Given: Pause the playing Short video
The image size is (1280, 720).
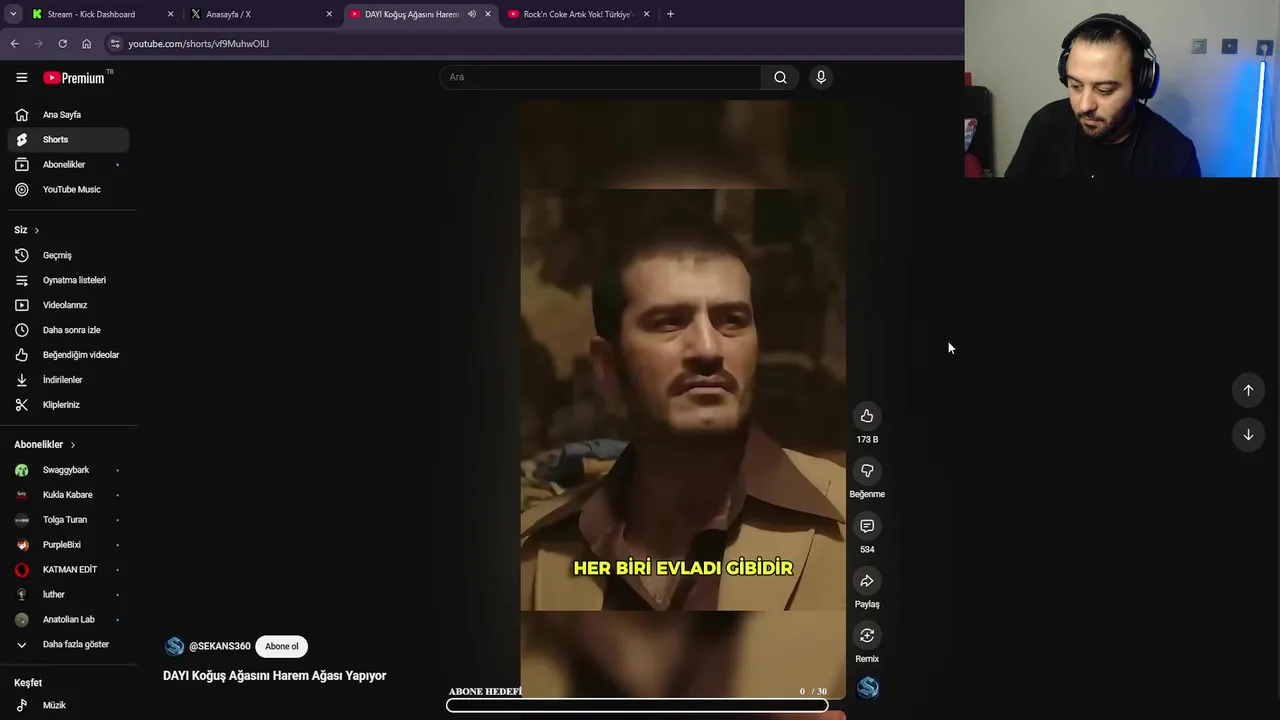Looking at the screenshot, I should point(683,400).
